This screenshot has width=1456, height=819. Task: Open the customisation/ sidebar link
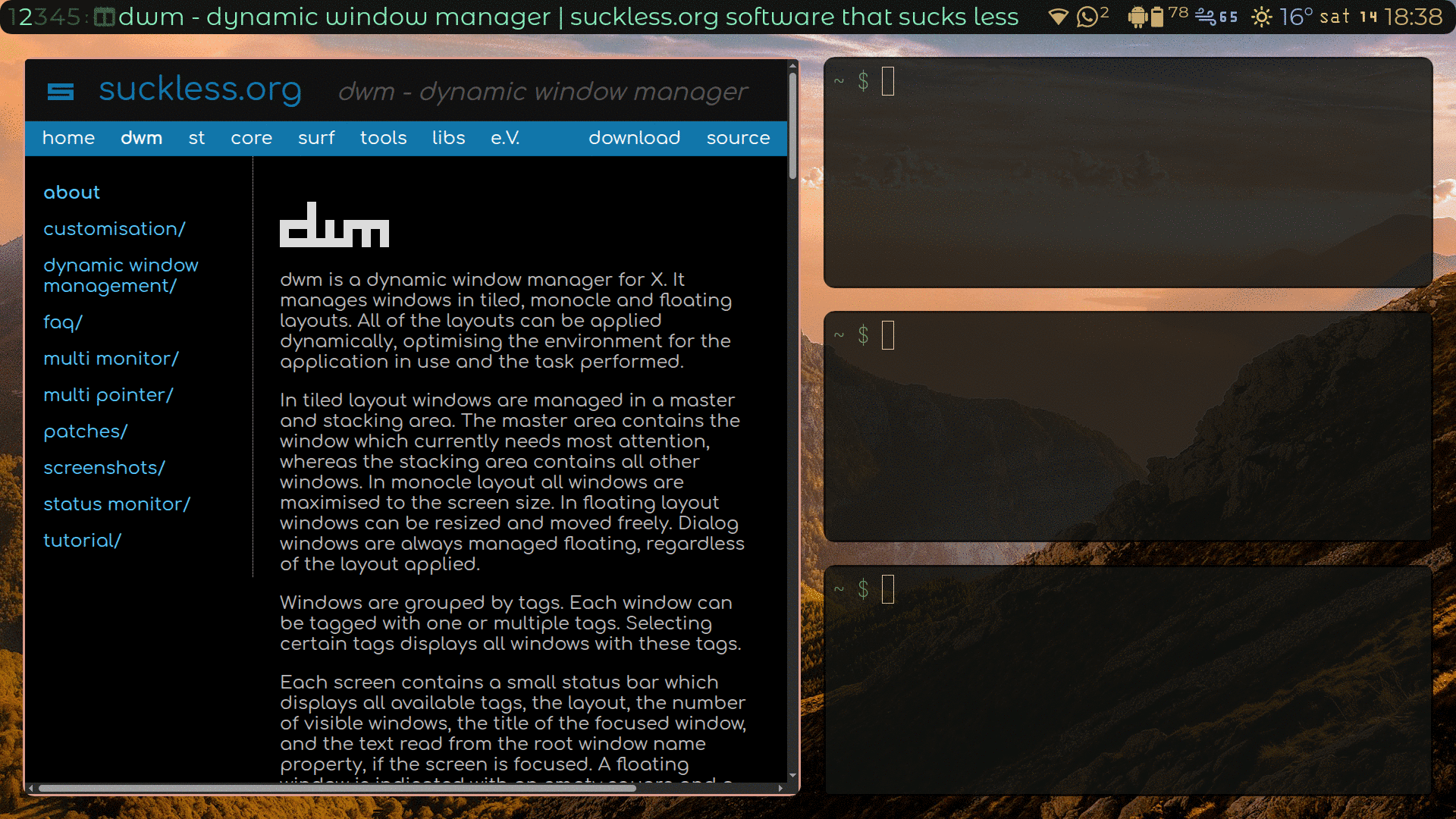coord(114,229)
